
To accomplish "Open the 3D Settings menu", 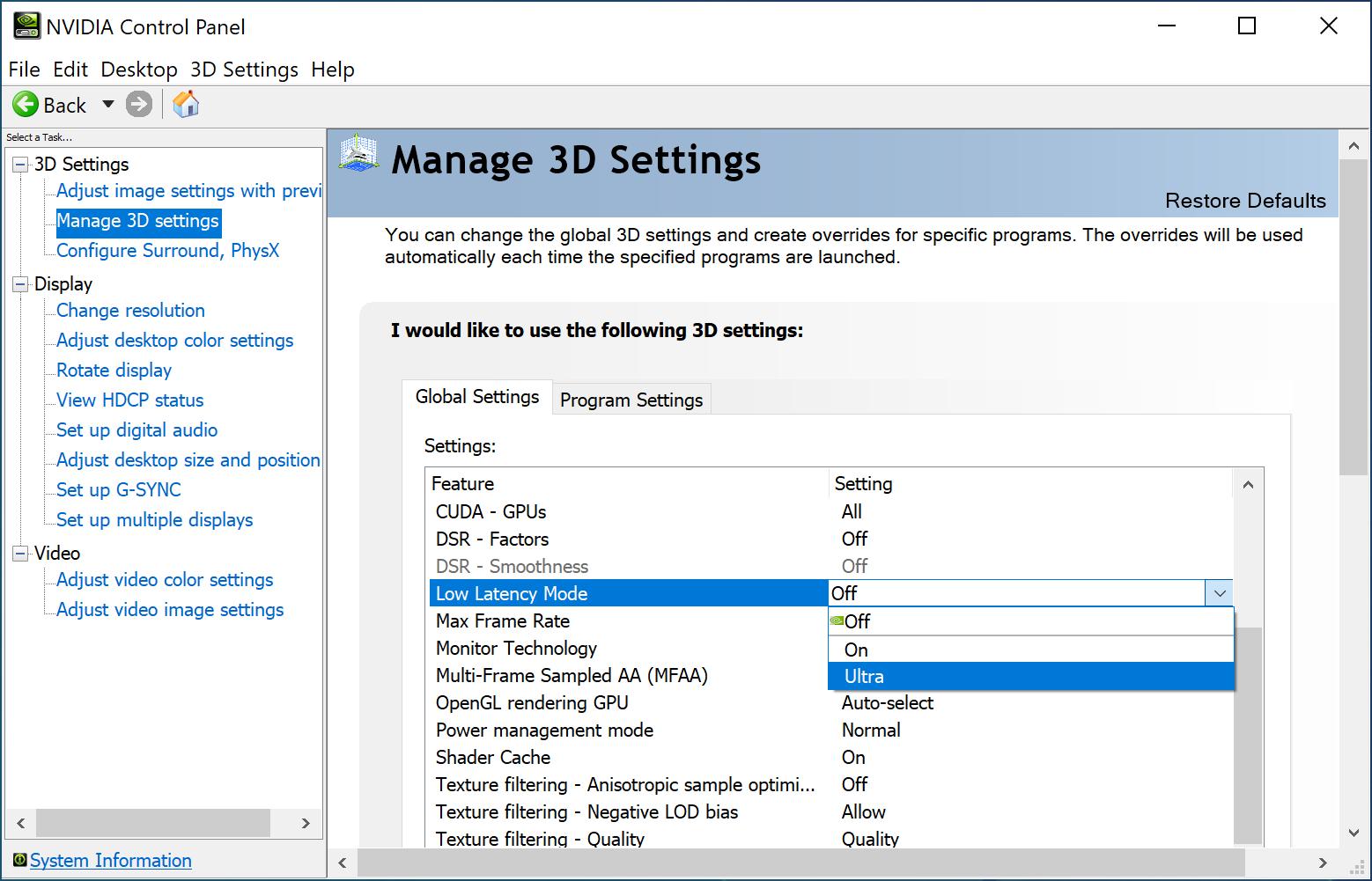I will coord(244,70).
